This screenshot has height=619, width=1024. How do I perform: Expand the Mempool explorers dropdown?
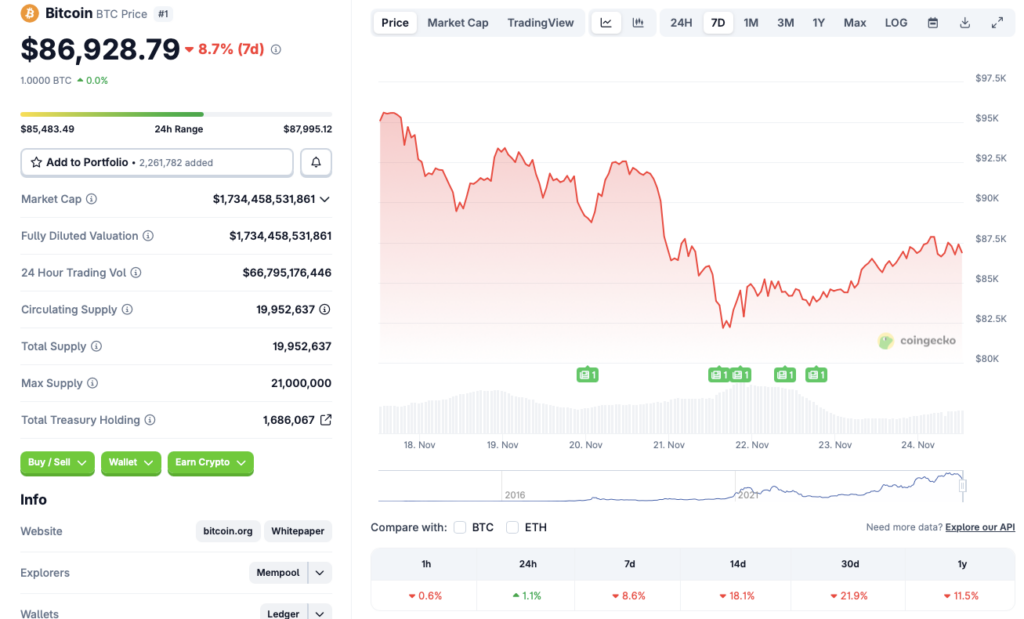coord(290,572)
